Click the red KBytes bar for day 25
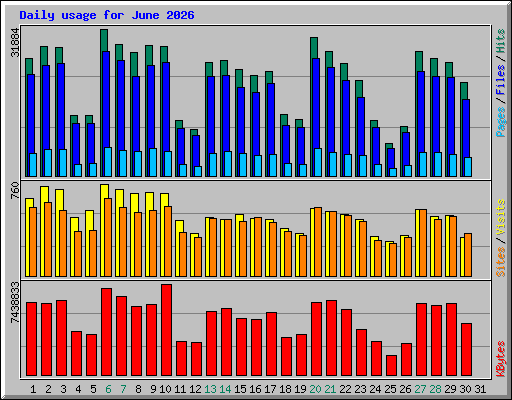The width and height of the screenshot is (512, 400). (392, 366)
